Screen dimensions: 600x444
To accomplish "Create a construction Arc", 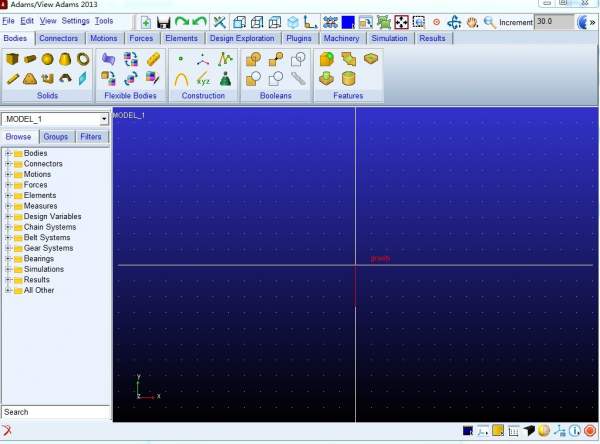I will click(181, 80).
